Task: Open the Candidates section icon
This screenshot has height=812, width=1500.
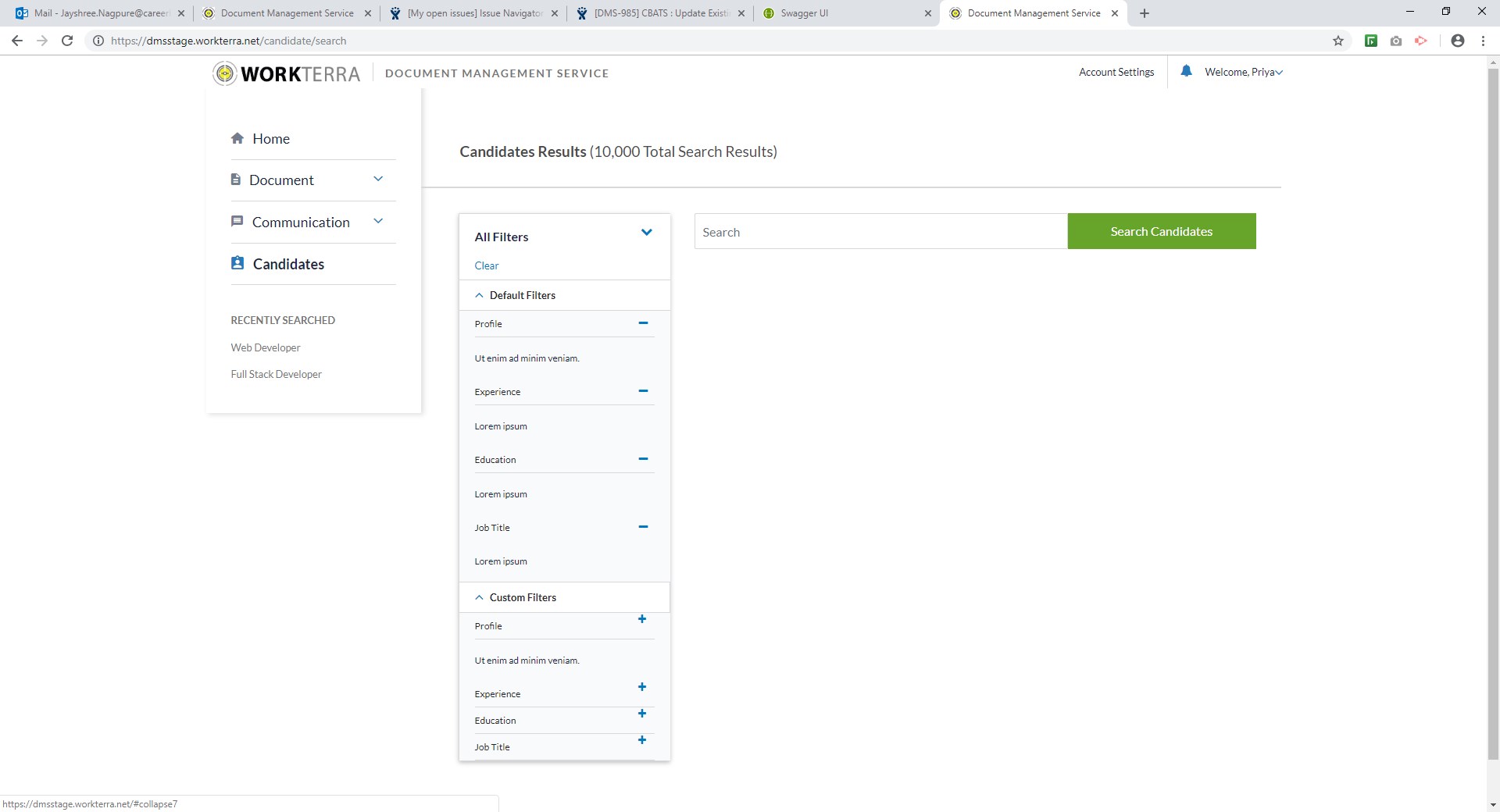Action: (237, 263)
